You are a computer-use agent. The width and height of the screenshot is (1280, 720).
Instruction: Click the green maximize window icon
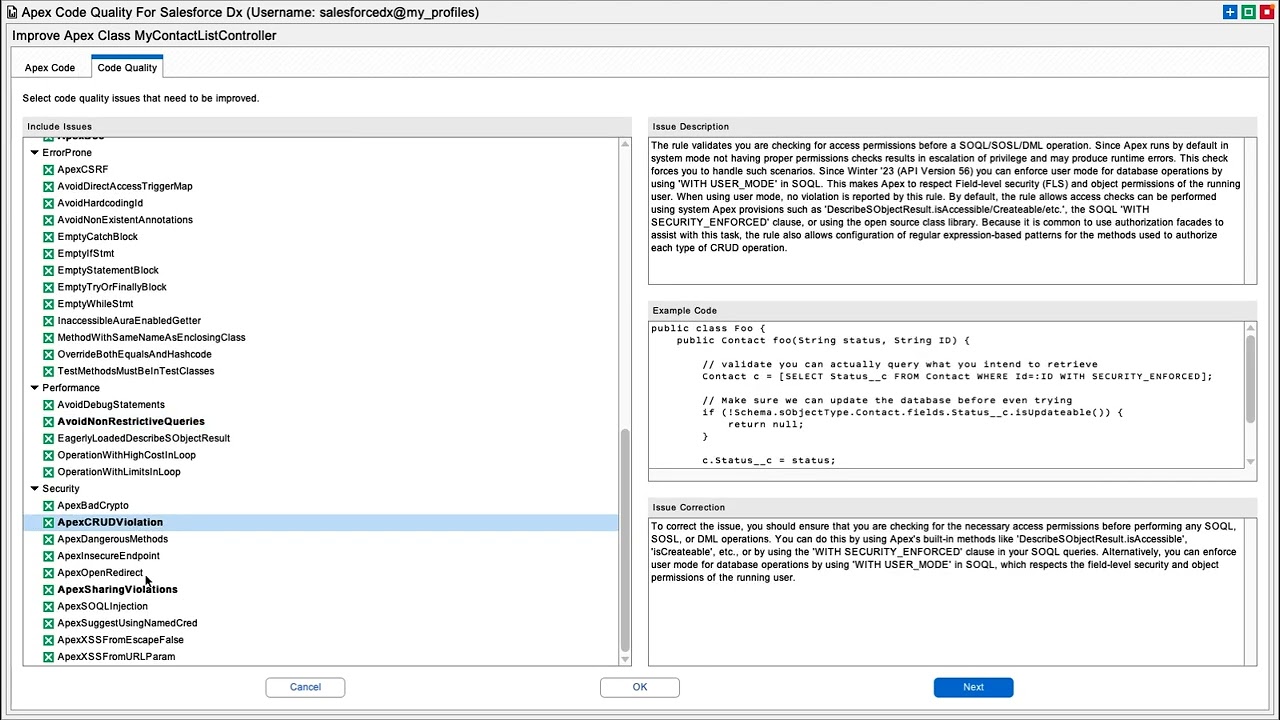[x=1249, y=12]
